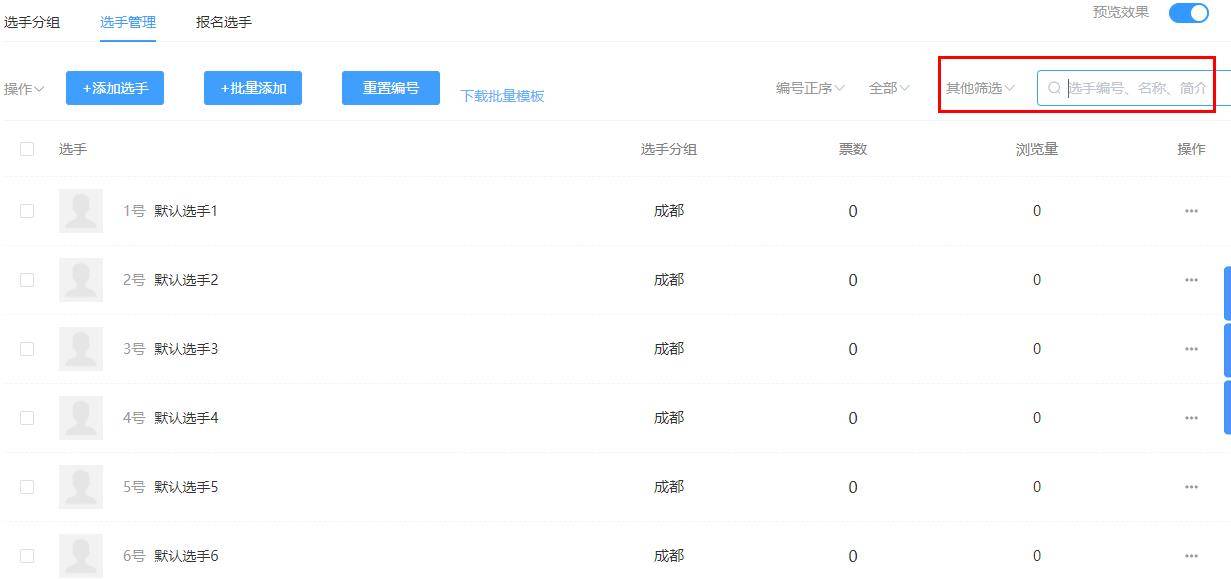
Task: Click 成都 group cell of 默认选手3
Action: [669, 349]
